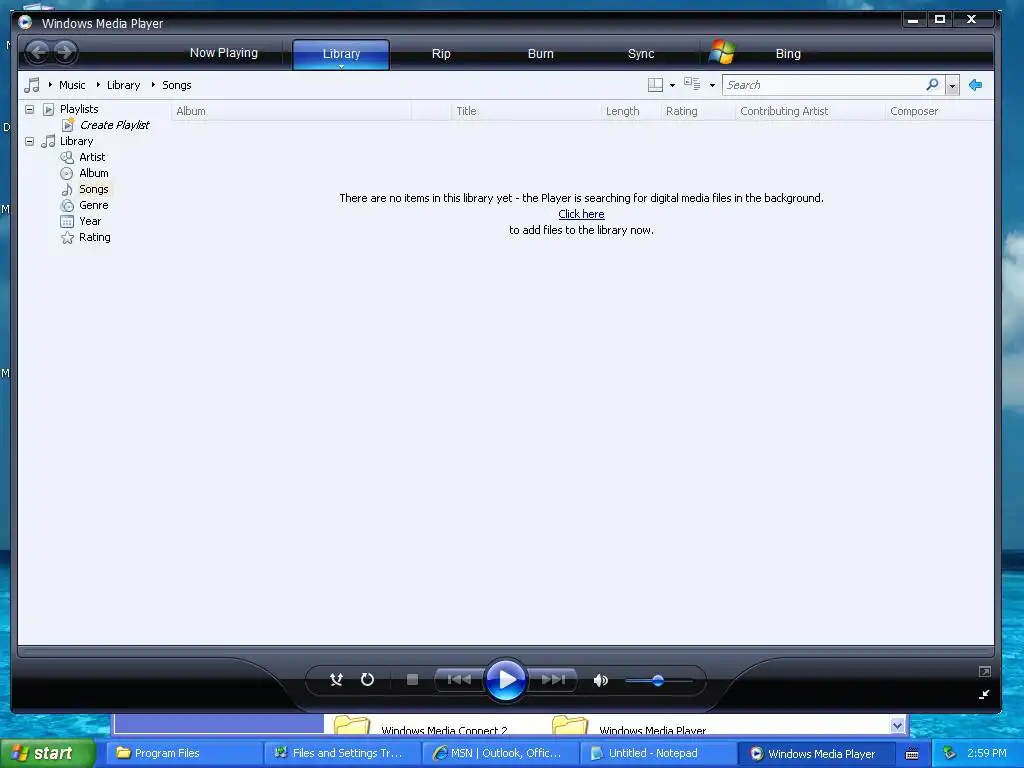Switch to Untitled - Notepad taskbar button
Screen dimensions: 1024x768
coord(658,753)
